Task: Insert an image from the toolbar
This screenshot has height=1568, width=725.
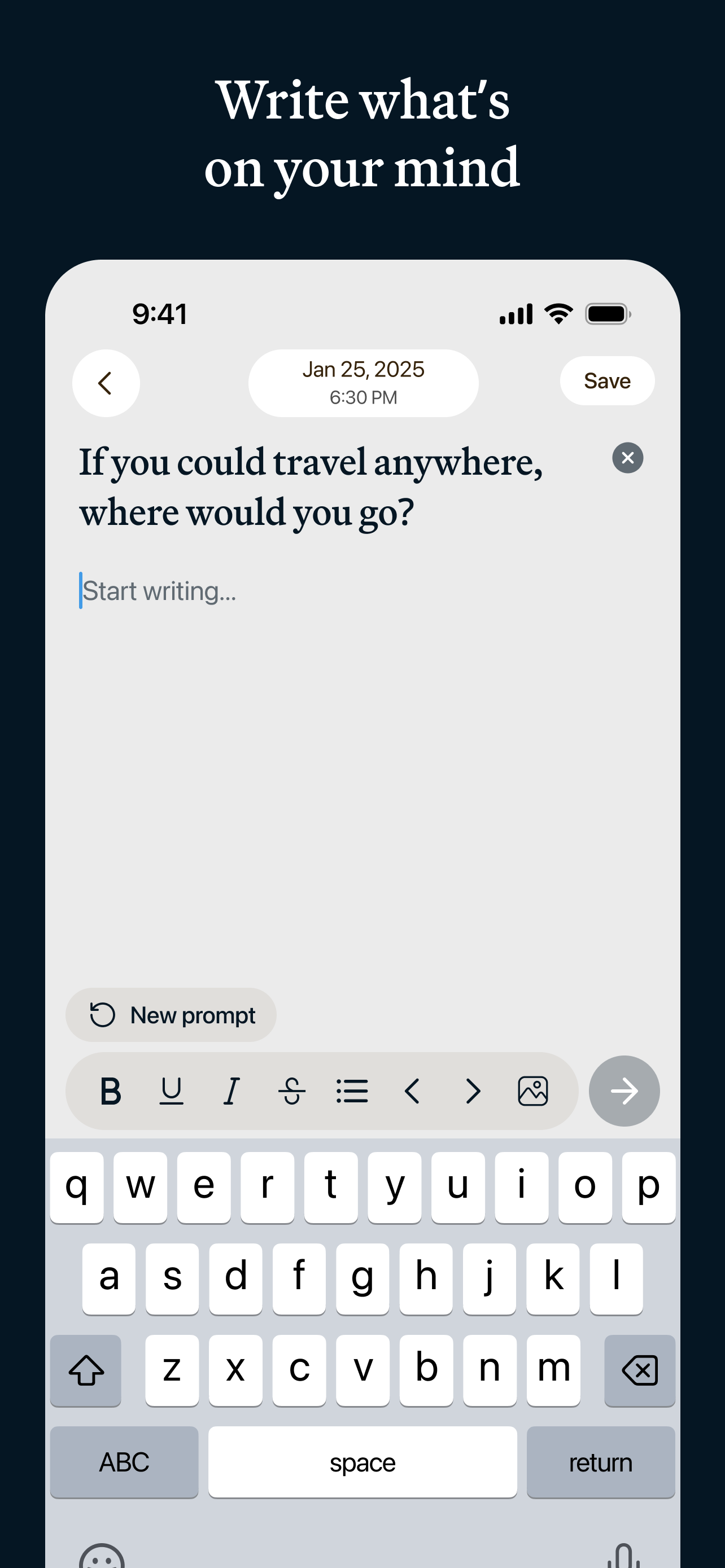Action: click(x=532, y=1091)
